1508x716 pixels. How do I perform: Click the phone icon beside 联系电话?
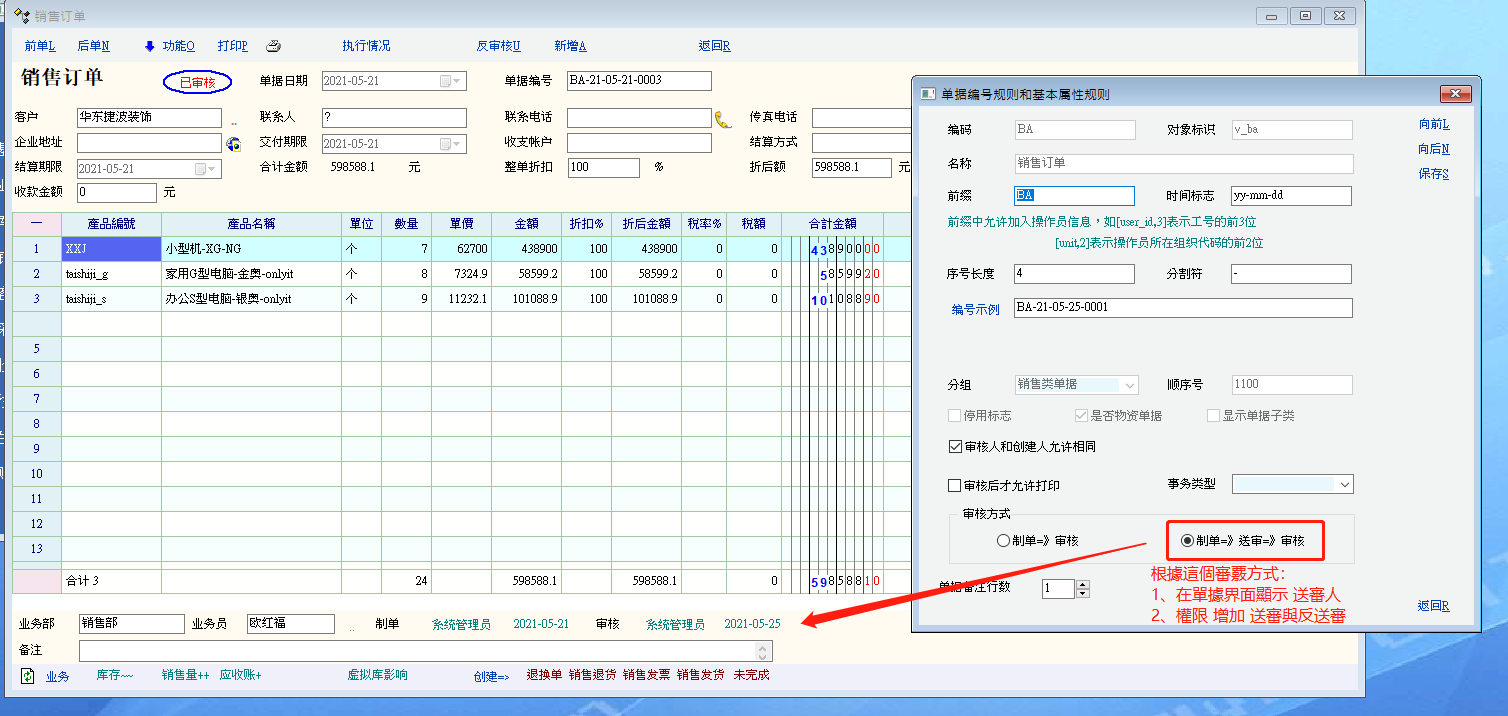click(x=723, y=119)
